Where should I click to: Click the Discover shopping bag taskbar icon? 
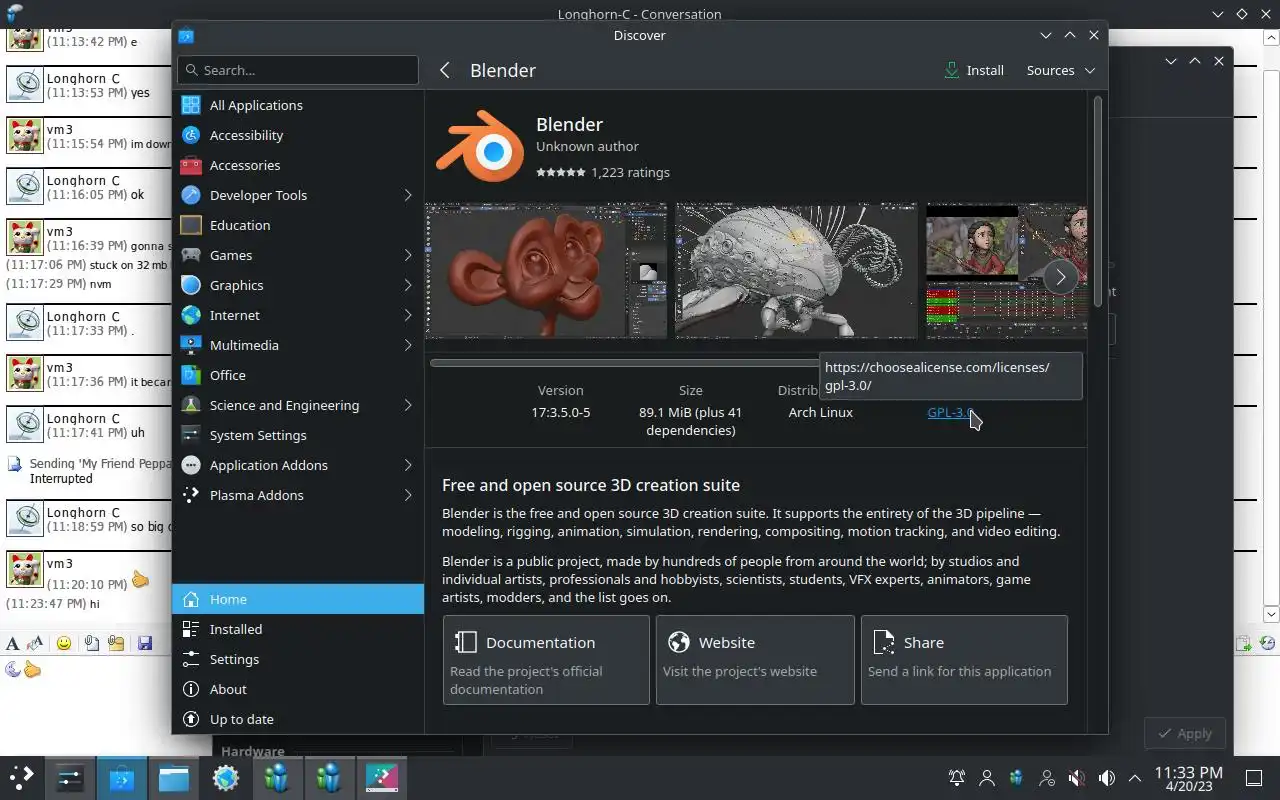(121, 777)
